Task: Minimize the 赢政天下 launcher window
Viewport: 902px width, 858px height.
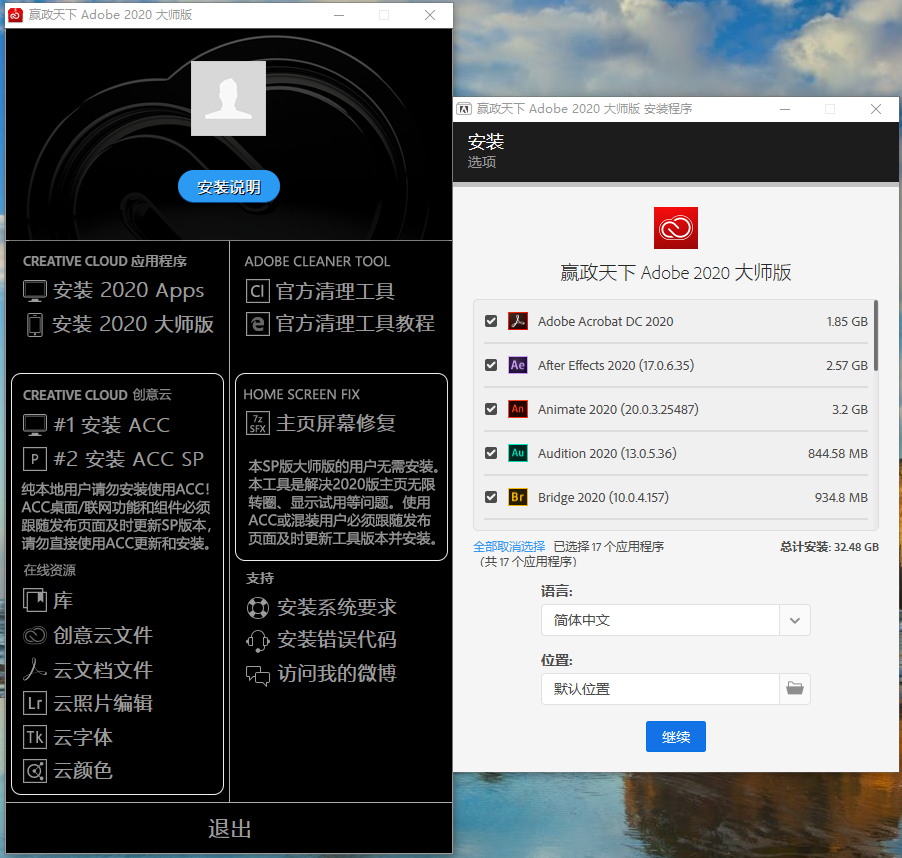Action: (339, 15)
